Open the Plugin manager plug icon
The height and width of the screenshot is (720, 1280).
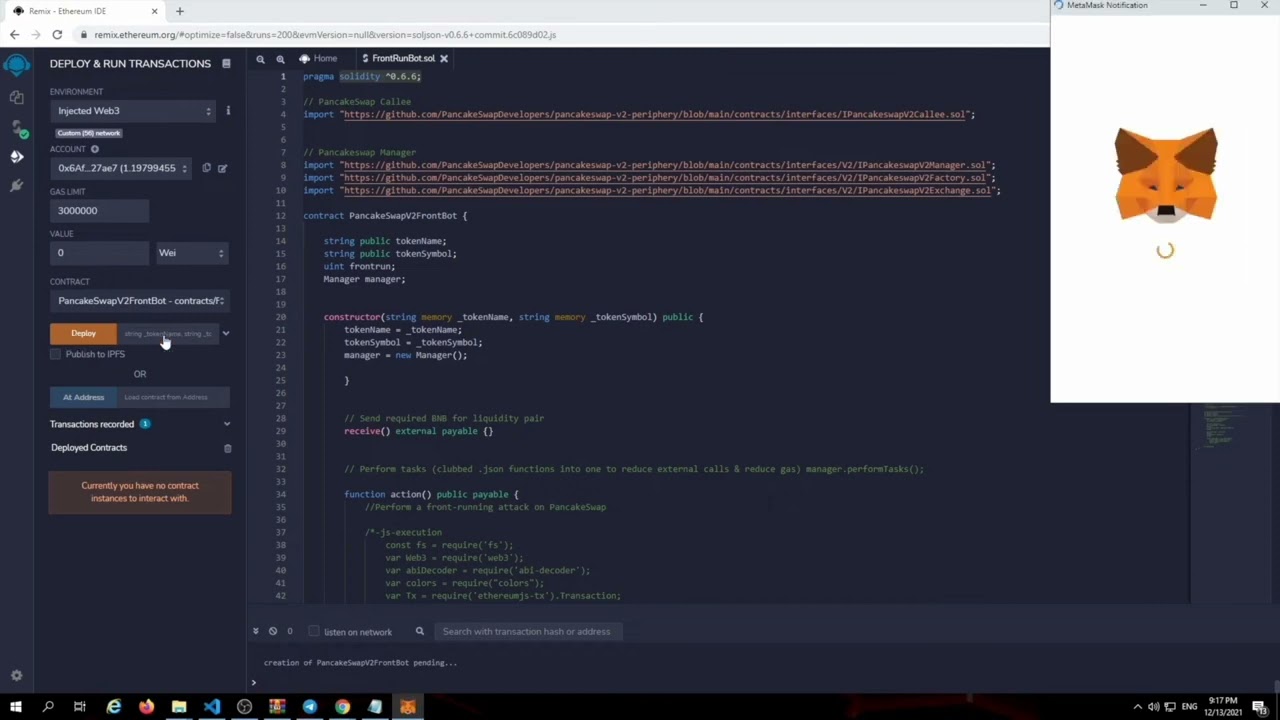pos(16,186)
